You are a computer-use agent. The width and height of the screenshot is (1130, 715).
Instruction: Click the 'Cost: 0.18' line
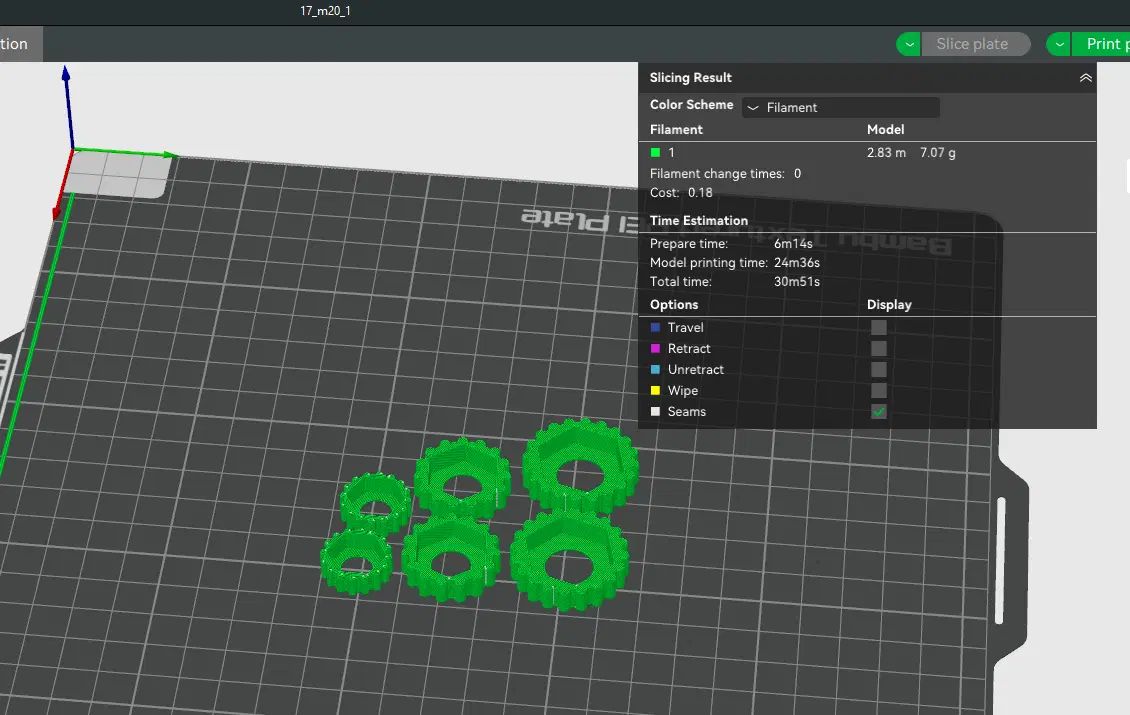(x=681, y=192)
